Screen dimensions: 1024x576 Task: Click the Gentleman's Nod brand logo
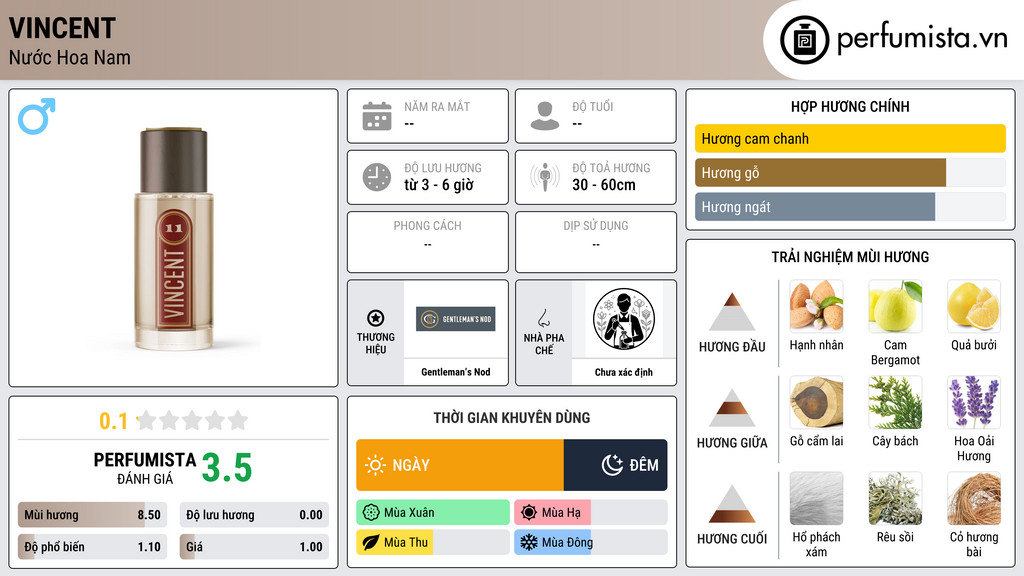click(x=456, y=319)
